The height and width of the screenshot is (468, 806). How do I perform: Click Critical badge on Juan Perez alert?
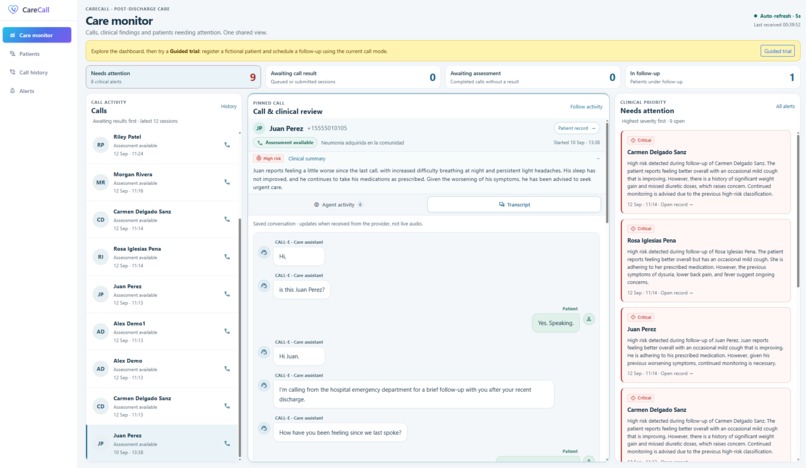pos(641,317)
